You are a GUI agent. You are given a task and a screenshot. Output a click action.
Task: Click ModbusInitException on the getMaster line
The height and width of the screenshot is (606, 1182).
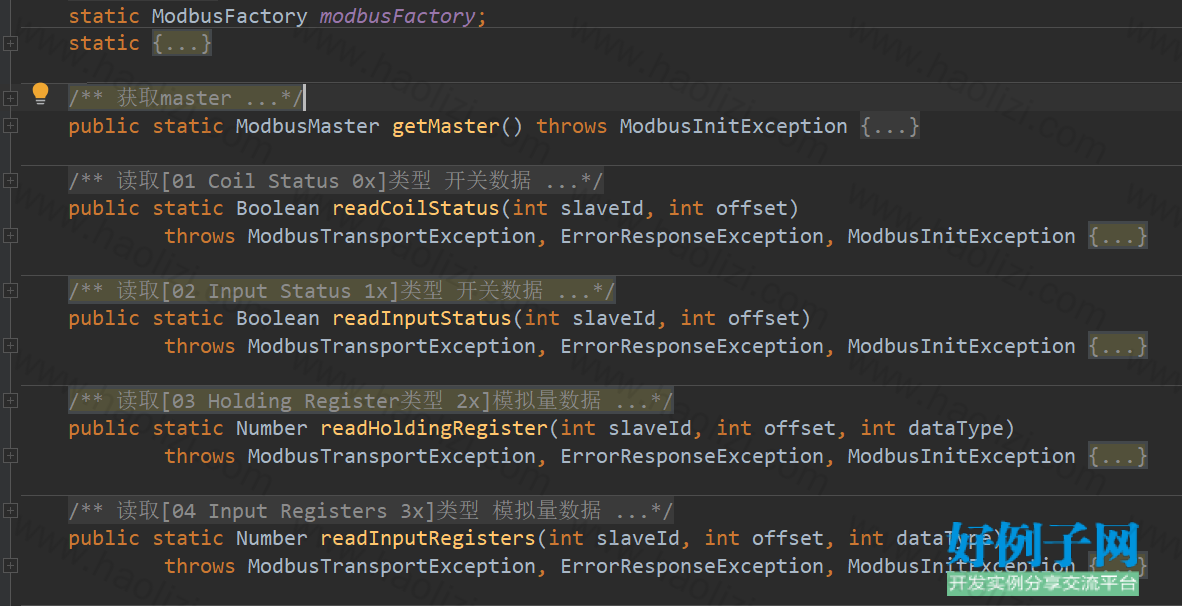tap(733, 126)
